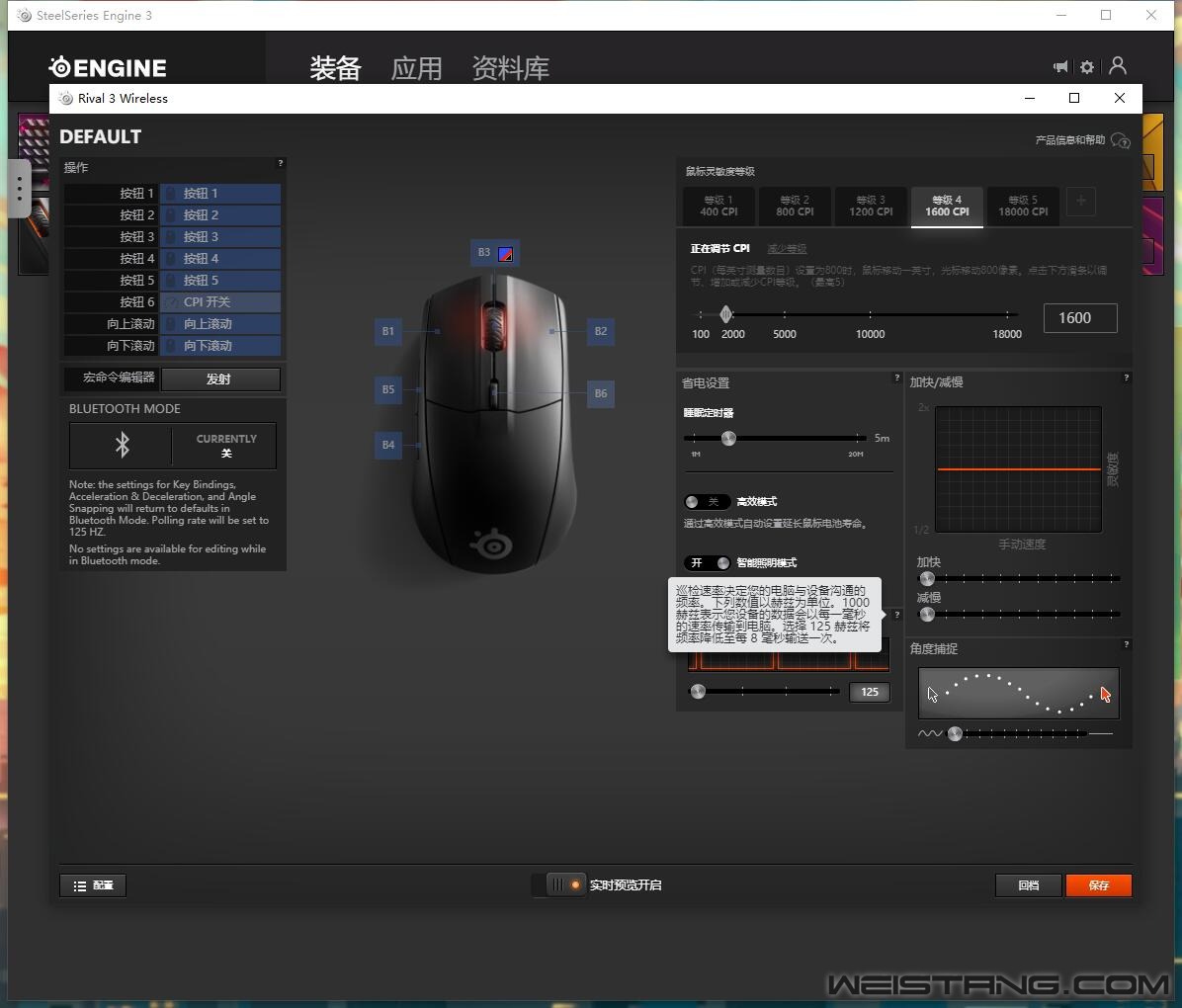Click the 角度捕捉 slider handle
This screenshot has width=1182, height=1008.
pos(955,733)
